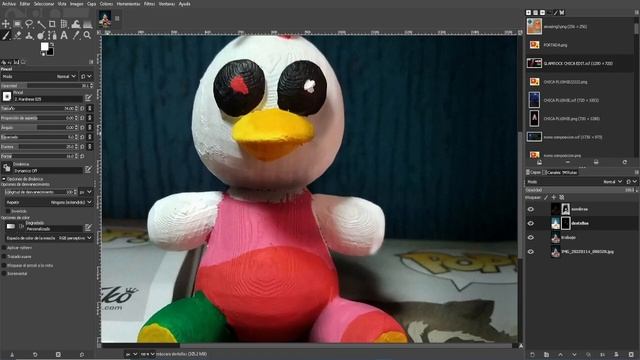Select the Clone stamp tool
The image size is (640, 360).
pyautogui.click(x=29, y=36)
